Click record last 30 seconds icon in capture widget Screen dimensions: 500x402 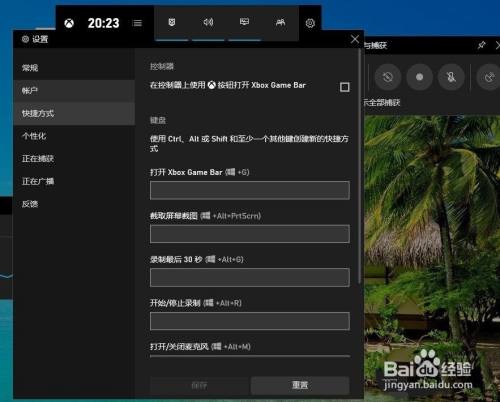pyautogui.click(x=388, y=77)
